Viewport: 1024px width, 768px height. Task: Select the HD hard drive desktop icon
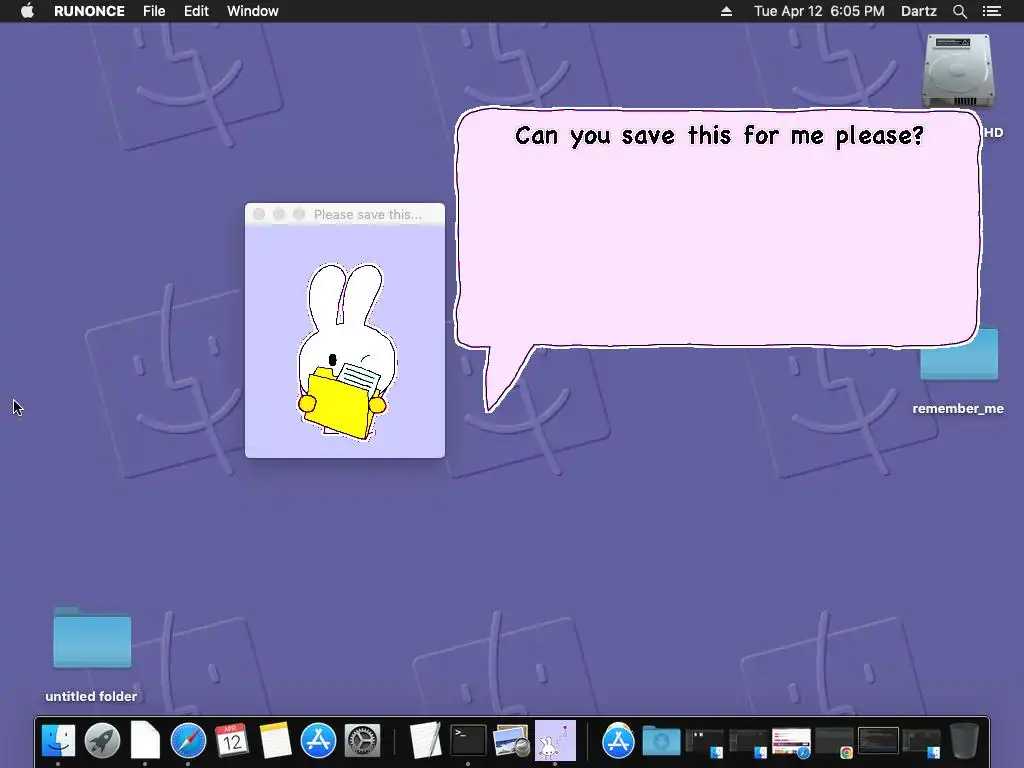(958, 72)
